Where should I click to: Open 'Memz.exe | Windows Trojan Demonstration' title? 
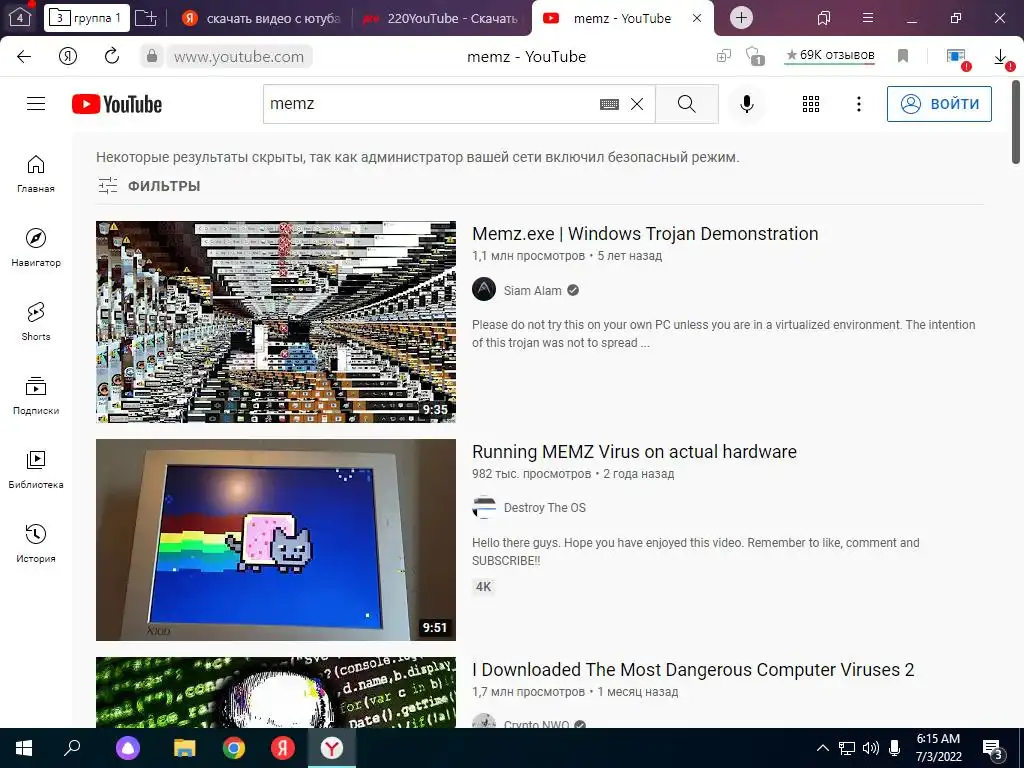tap(645, 234)
